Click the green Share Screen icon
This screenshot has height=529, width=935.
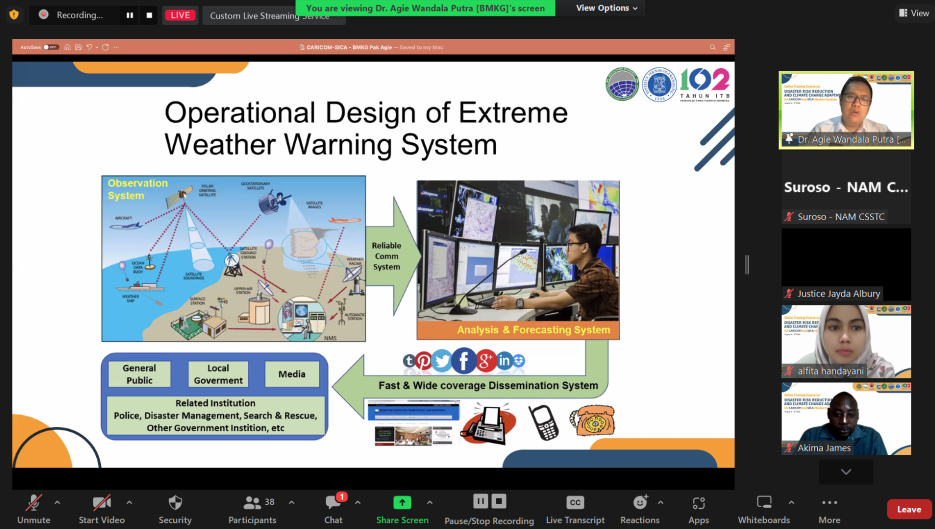click(402, 502)
